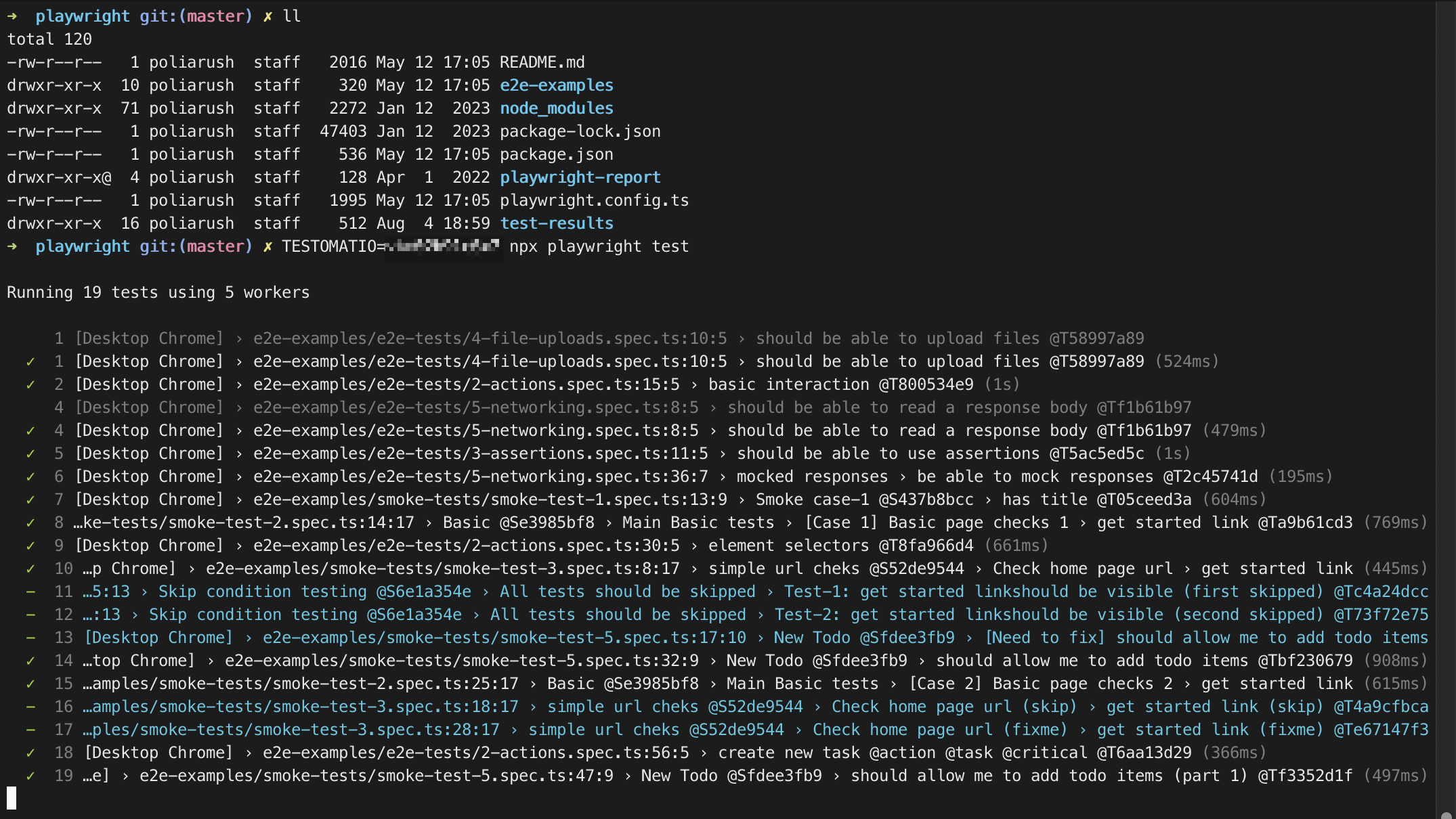Click the 'Running 19 tests using 5 workers' line
Viewport: 1456px width, 819px height.
[x=158, y=292]
